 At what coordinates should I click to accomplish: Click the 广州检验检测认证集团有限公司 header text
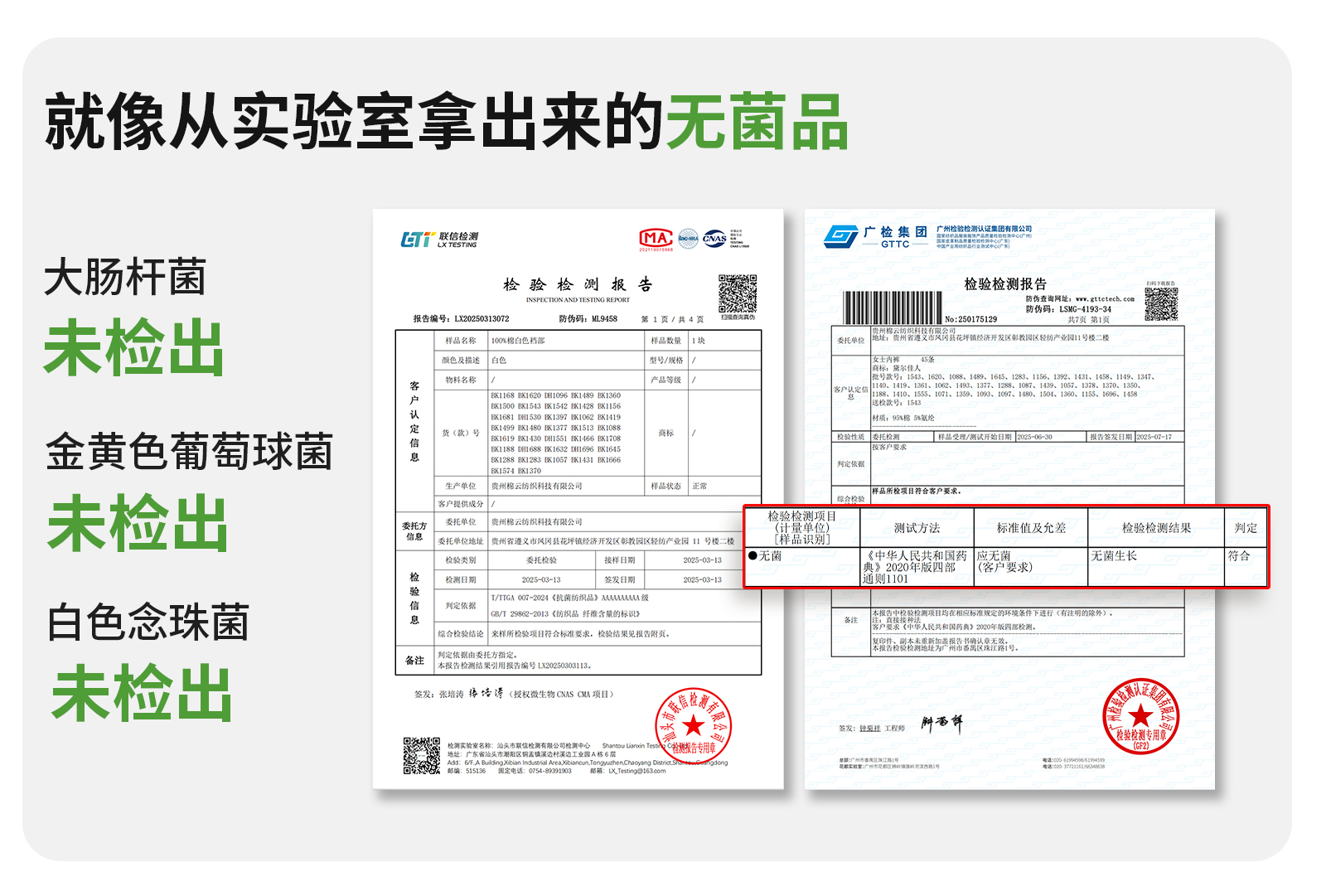tap(984, 229)
